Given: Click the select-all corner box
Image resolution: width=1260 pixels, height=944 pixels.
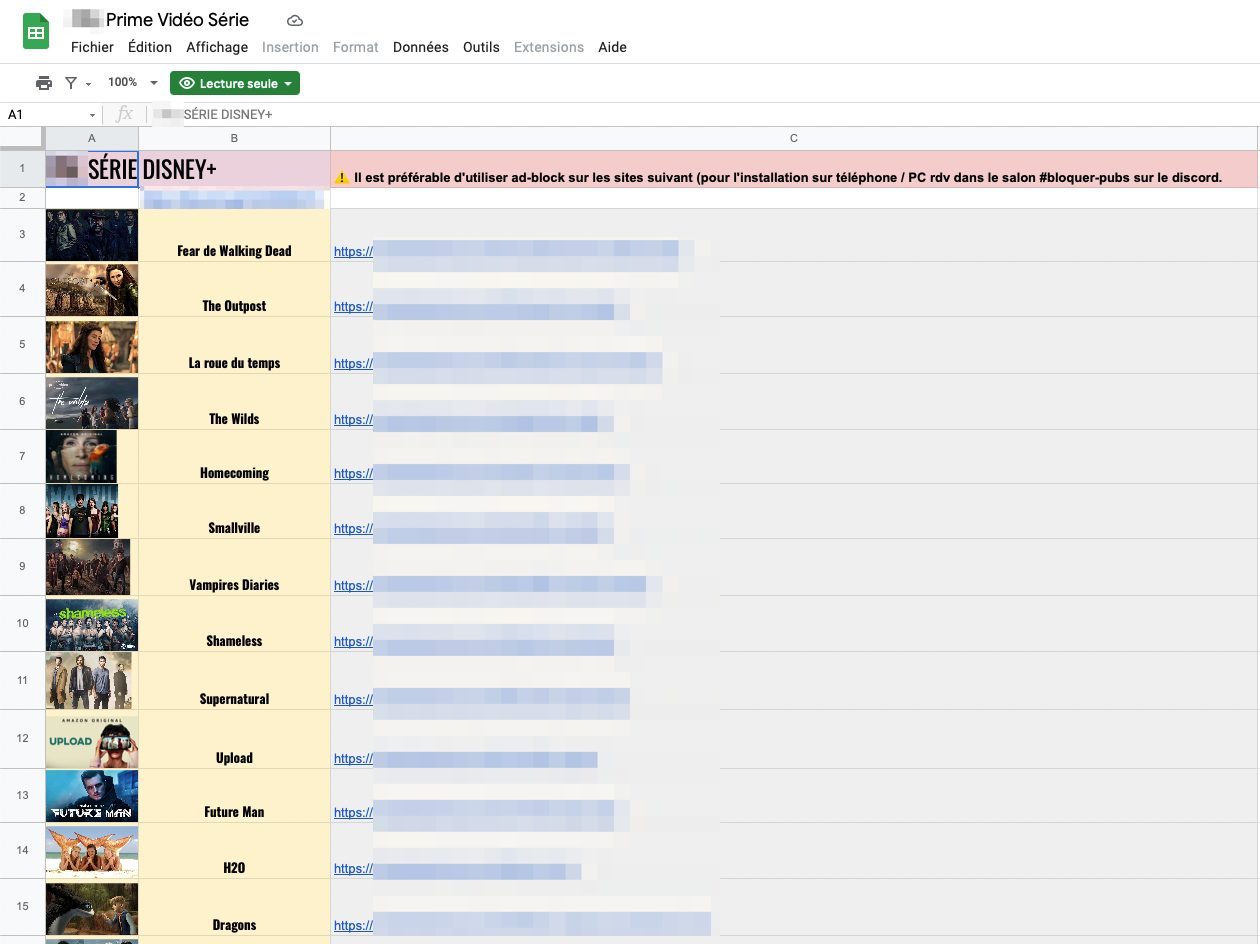Looking at the screenshot, I should pos(22,138).
